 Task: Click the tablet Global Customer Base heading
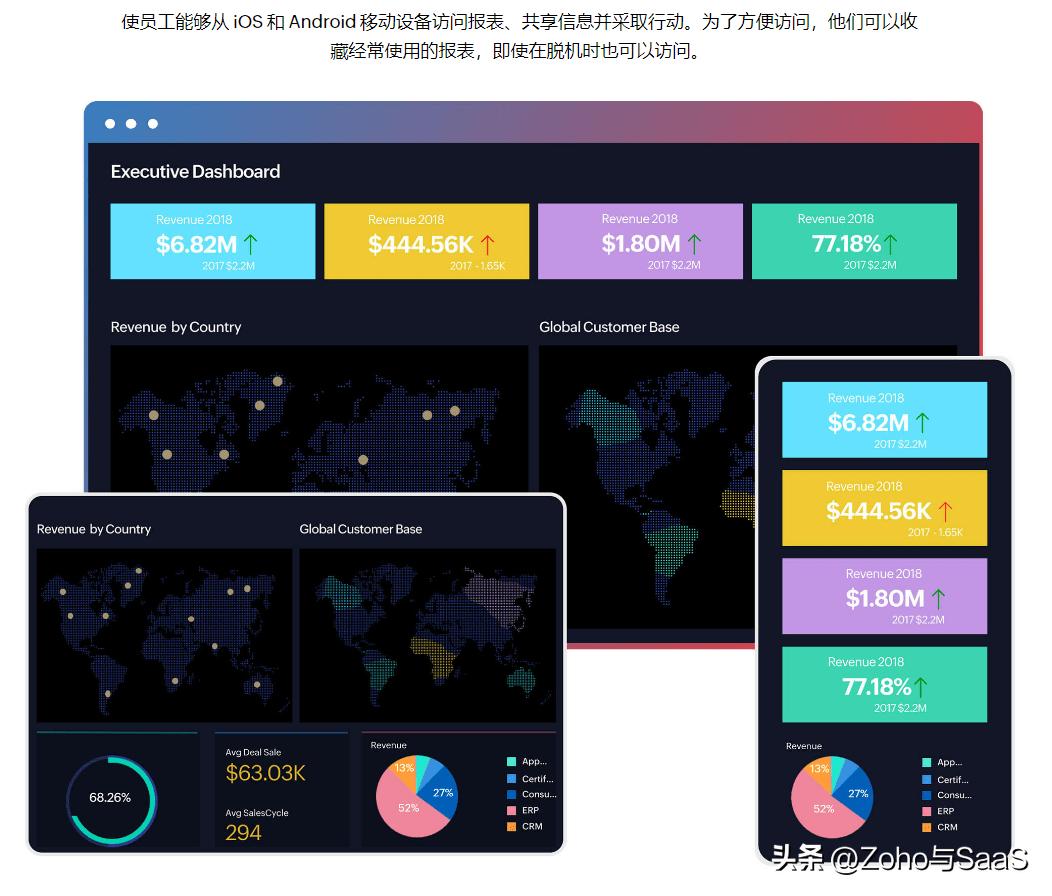coord(361,529)
